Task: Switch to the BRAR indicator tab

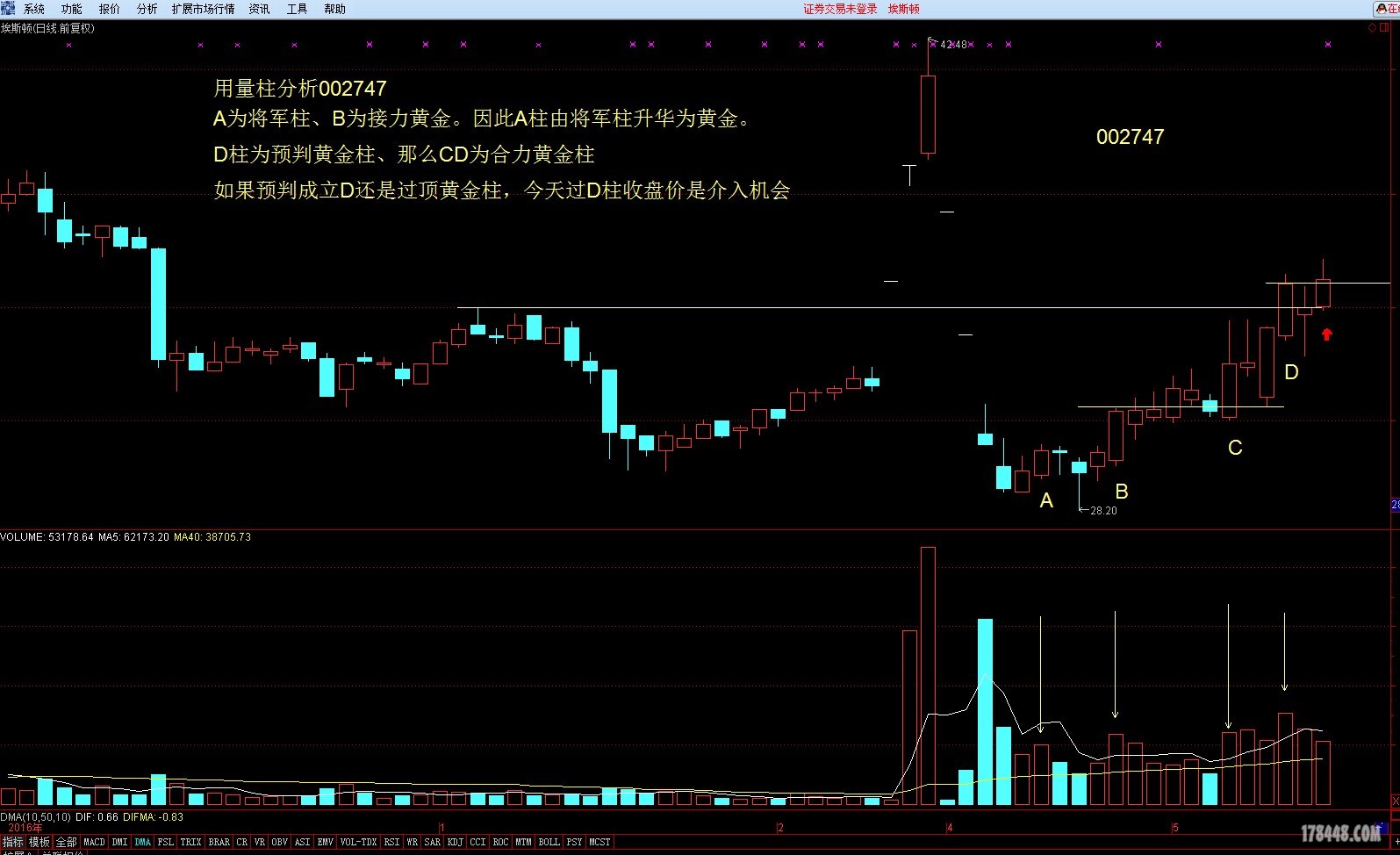Action: pyautogui.click(x=219, y=842)
